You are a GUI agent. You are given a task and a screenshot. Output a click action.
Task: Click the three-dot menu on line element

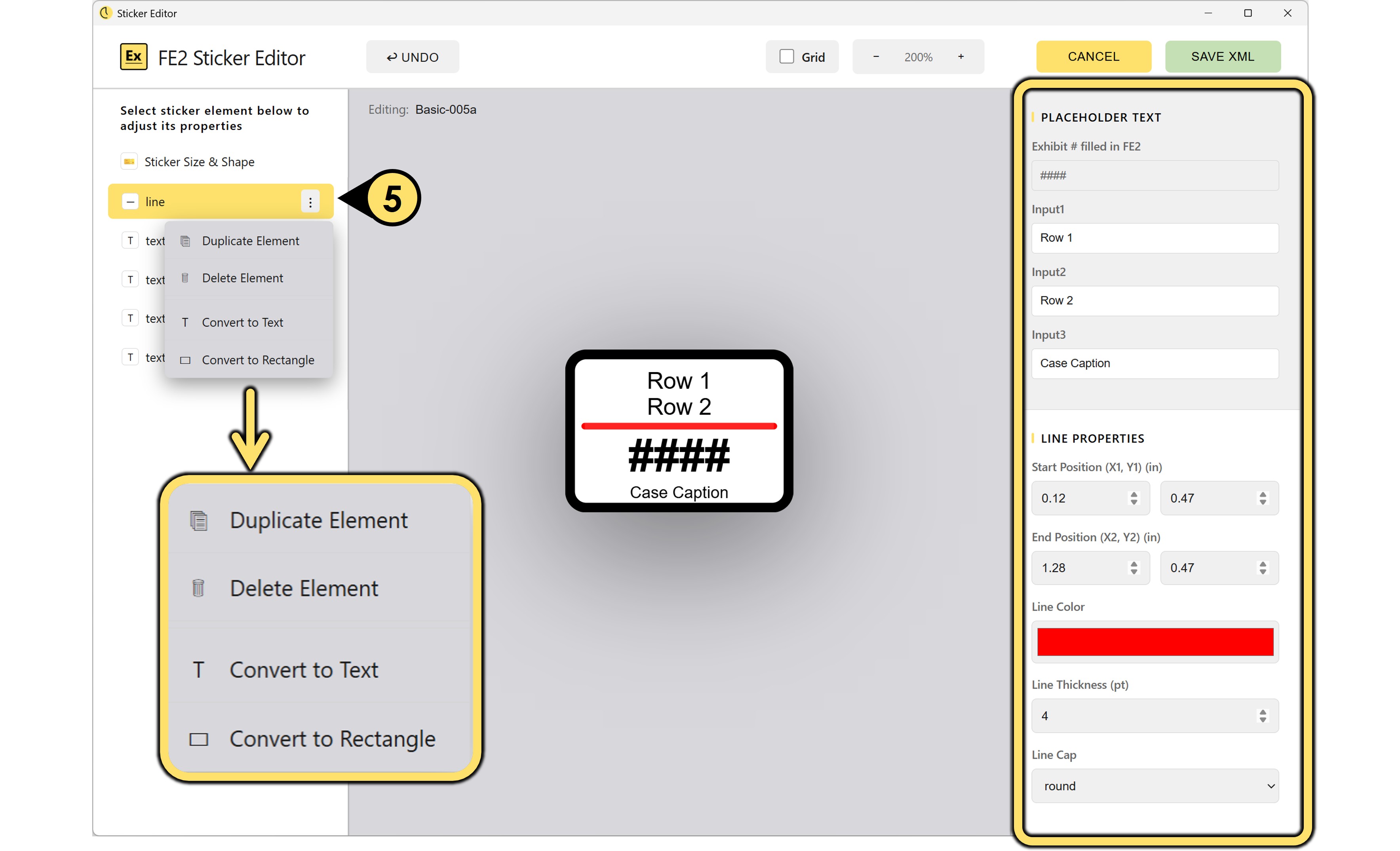310,202
